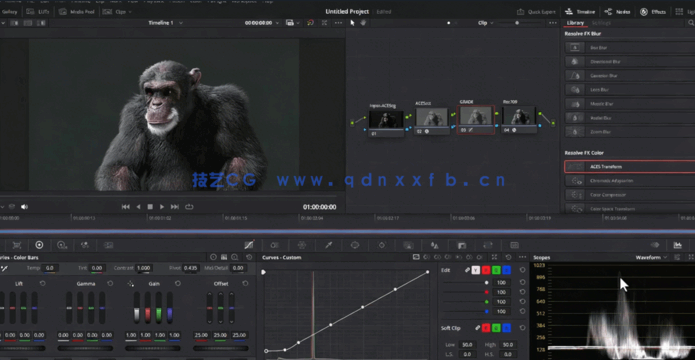This screenshot has height=360, width=695.
Task: Open the LUTs panel
Action: (38, 12)
